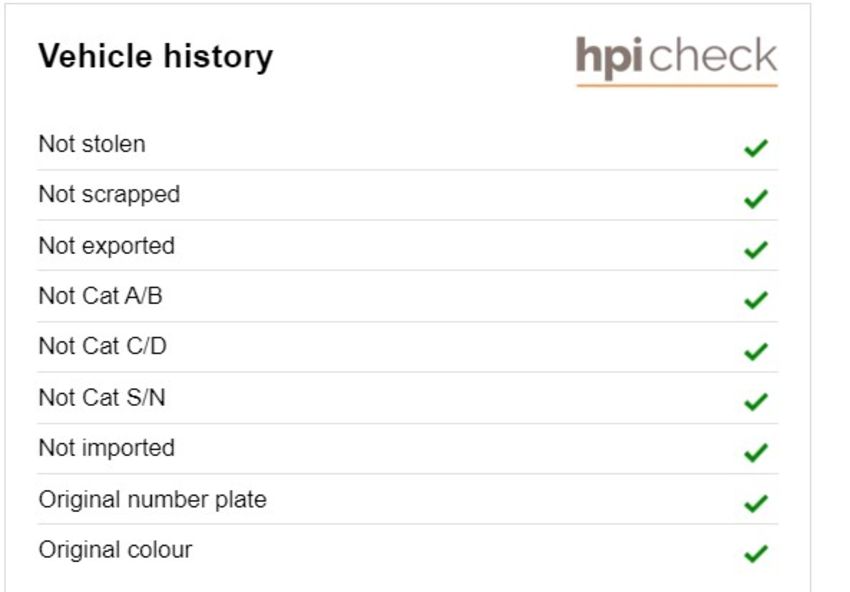Click the Not Cat C/D label
This screenshot has height=592, width=850.
pos(102,346)
